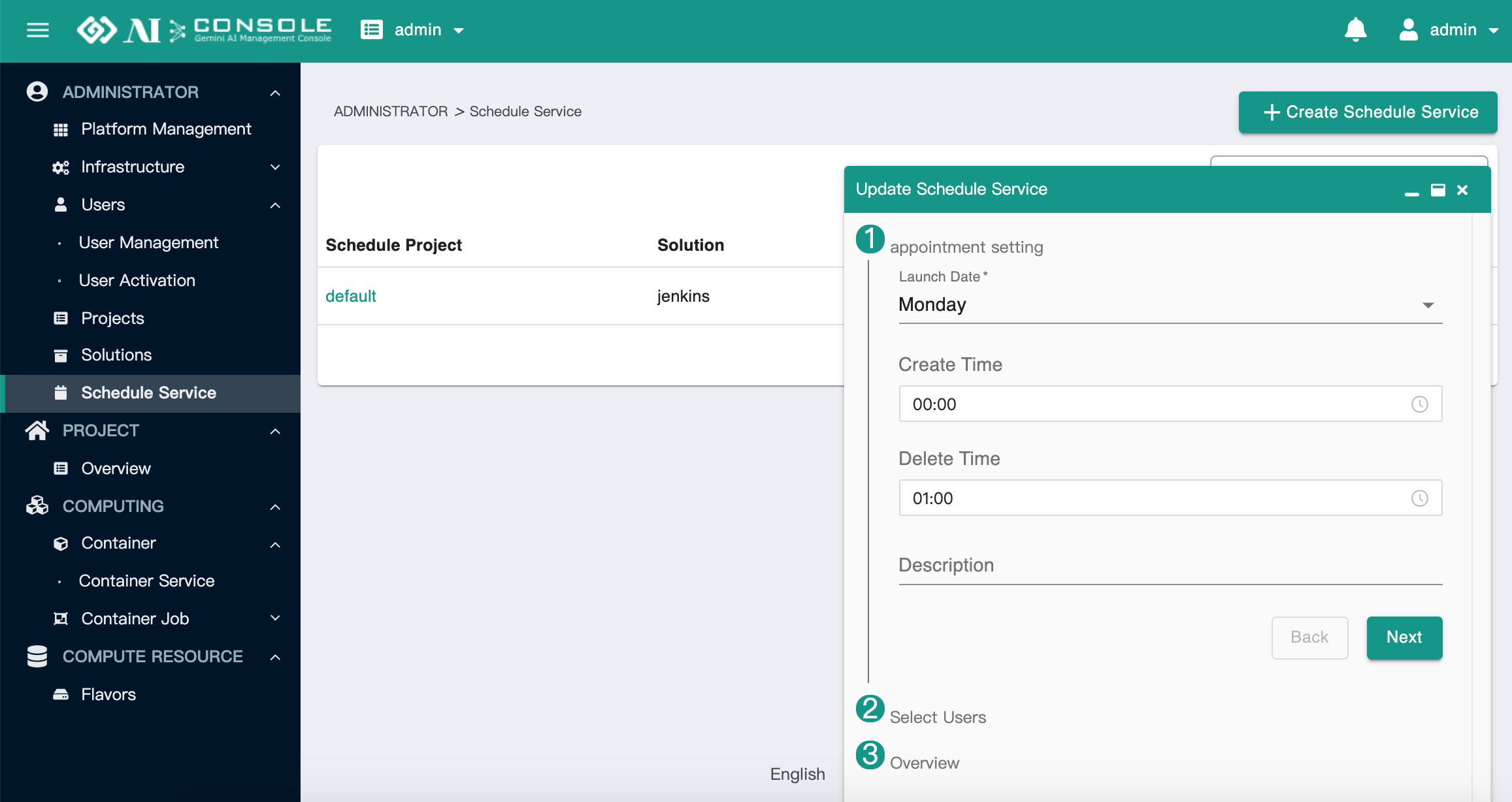
Task: Expand the Infrastructure submenu
Action: point(275,167)
